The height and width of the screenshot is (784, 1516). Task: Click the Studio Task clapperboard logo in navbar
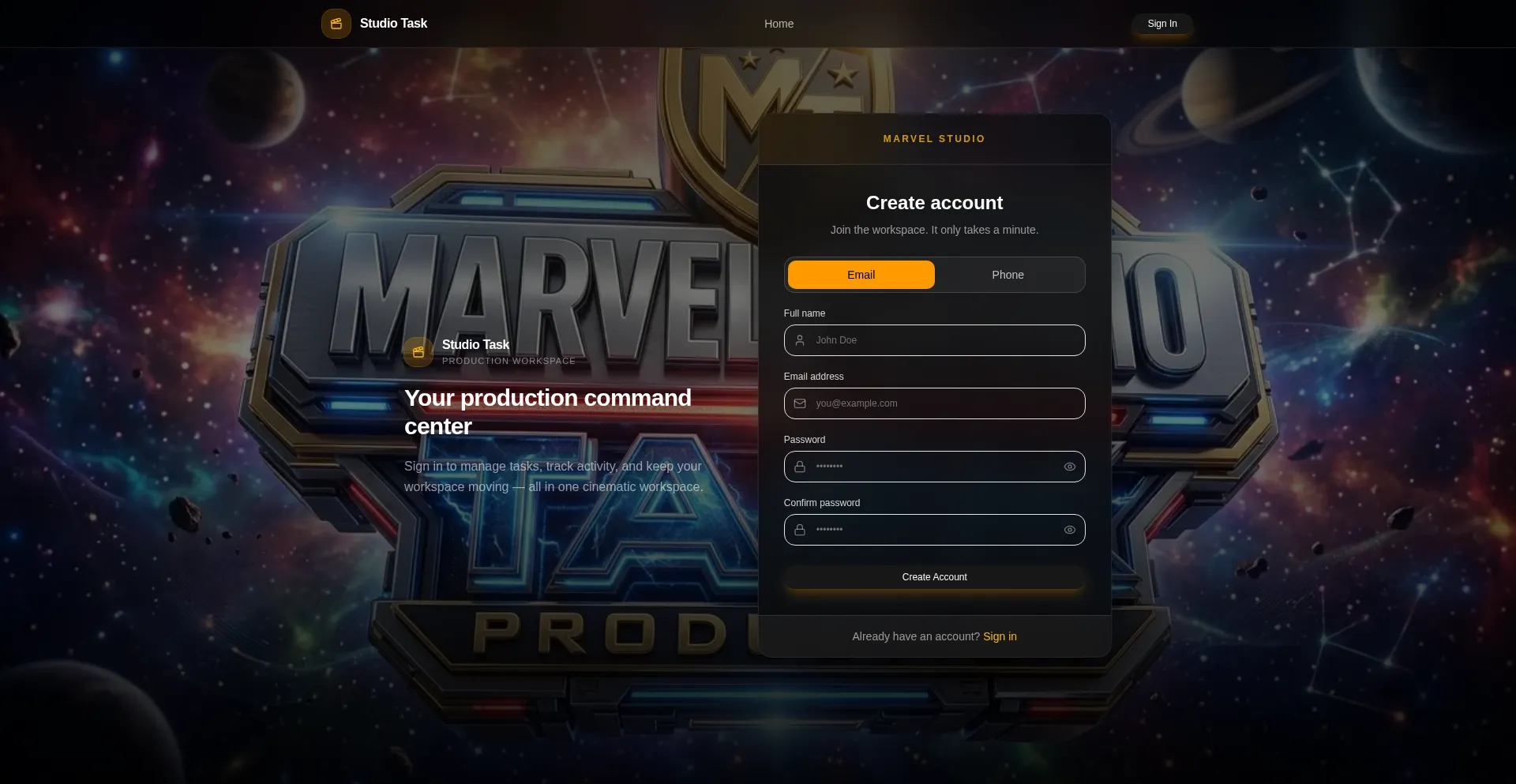click(336, 24)
